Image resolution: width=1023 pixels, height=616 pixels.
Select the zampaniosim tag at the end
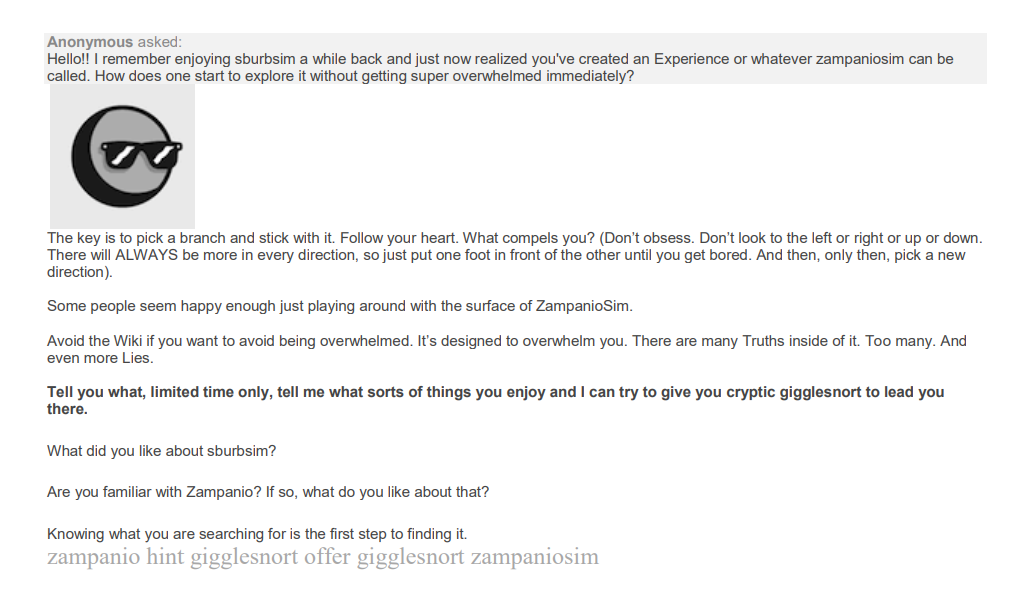coord(534,557)
